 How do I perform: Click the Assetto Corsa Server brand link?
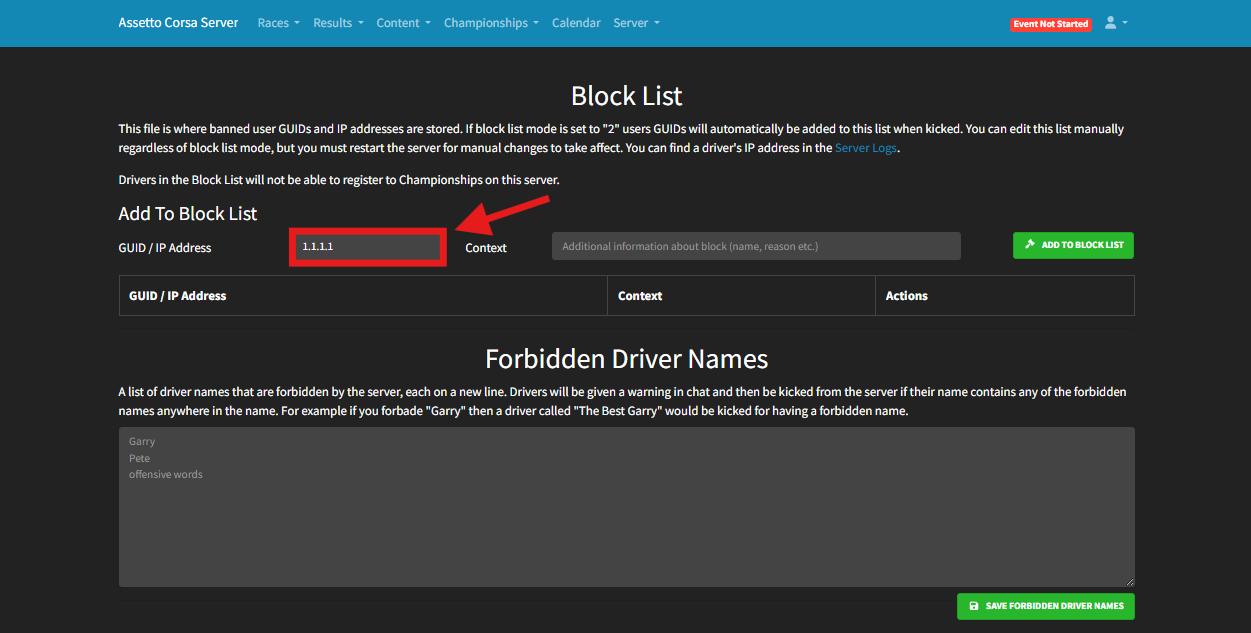coord(178,23)
